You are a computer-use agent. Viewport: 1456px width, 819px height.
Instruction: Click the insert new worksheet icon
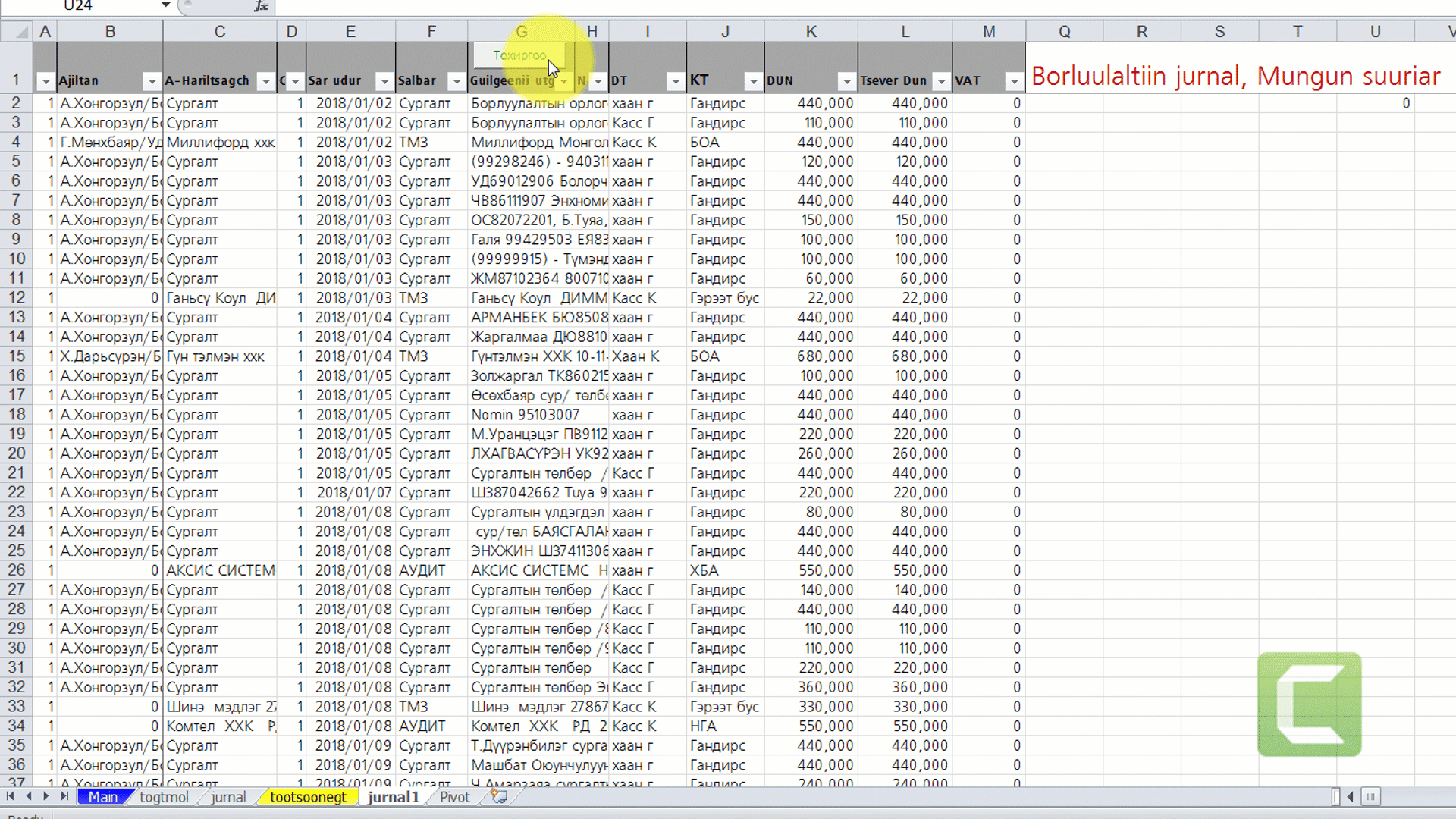(499, 796)
